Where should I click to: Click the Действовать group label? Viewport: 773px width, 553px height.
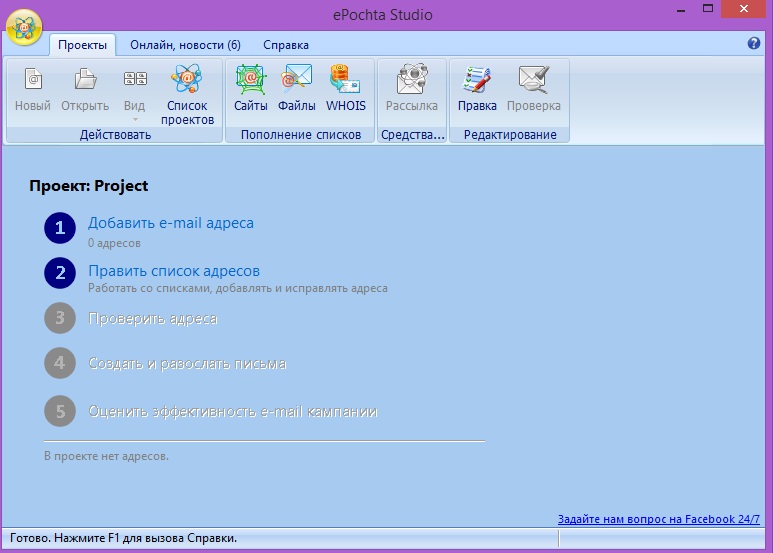point(115,135)
